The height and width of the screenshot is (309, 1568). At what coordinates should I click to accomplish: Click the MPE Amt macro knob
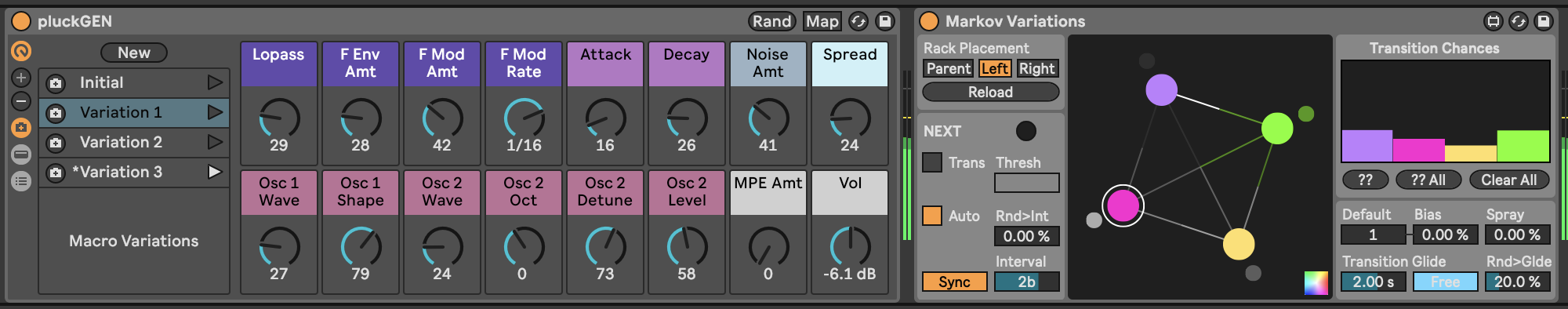click(x=768, y=247)
